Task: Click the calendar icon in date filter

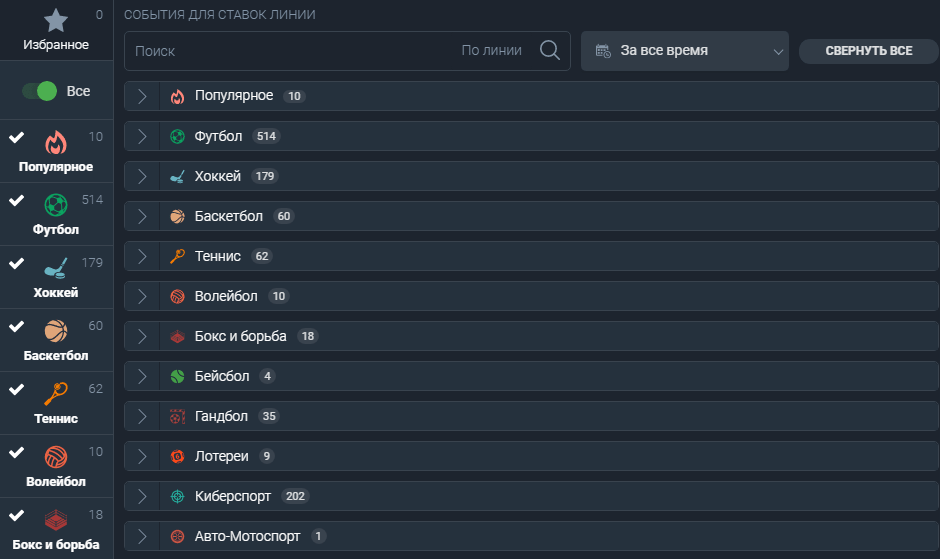Action: tap(603, 51)
